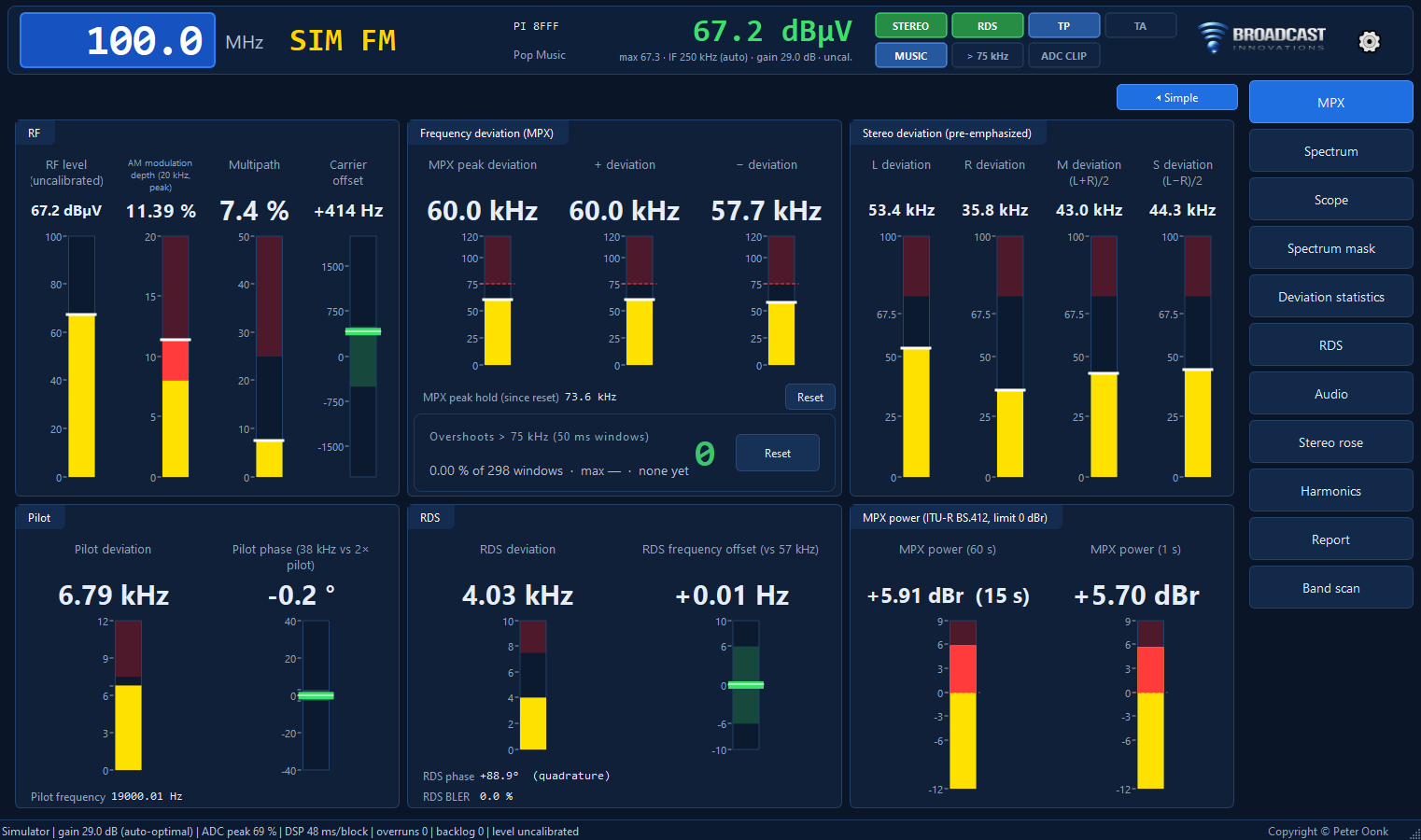Click the 67.2 dBµV signal level readout
This screenshot has width=1421, height=840.
pyautogui.click(x=772, y=31)
